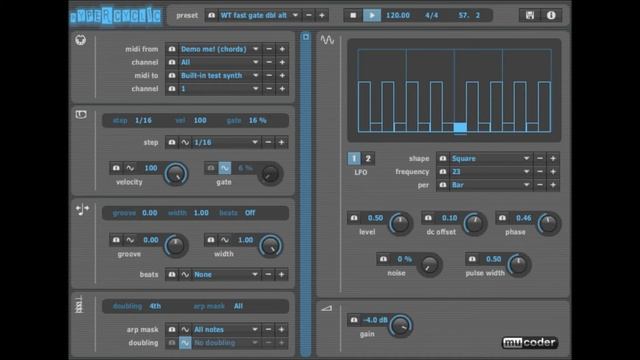Click the gate knob
Screen dimensions: 640x360
[x=270, y=174]
